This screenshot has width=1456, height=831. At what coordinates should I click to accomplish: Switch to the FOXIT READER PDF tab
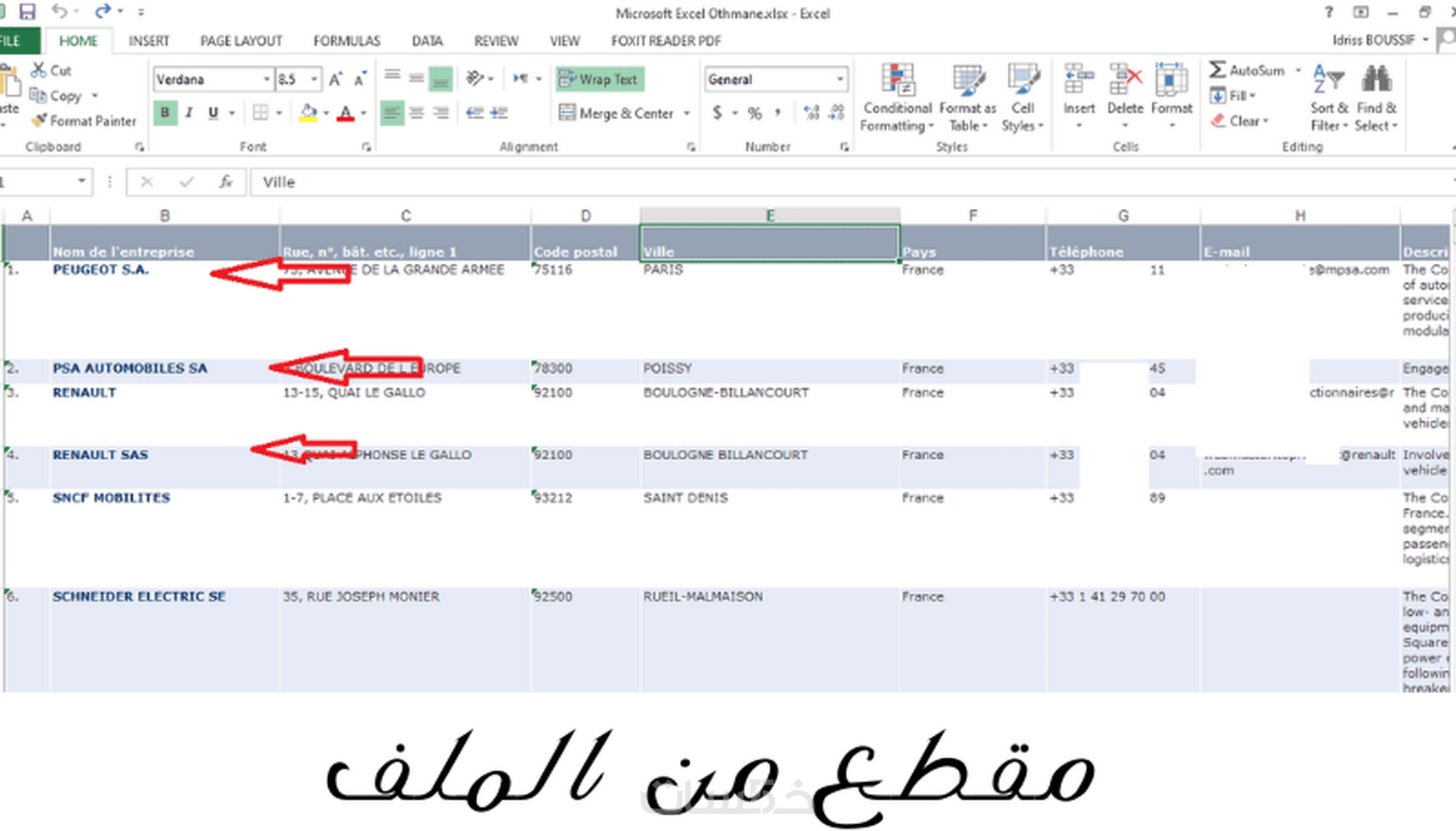666,41
